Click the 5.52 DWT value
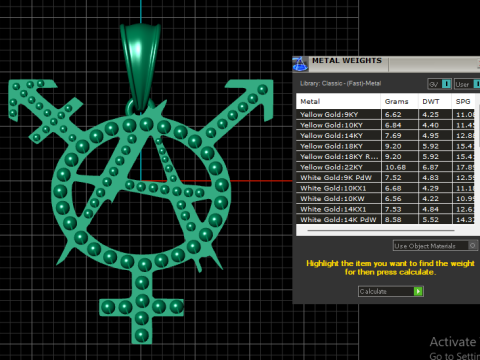This screenshot has width=480, height=360. pos(431,220)
